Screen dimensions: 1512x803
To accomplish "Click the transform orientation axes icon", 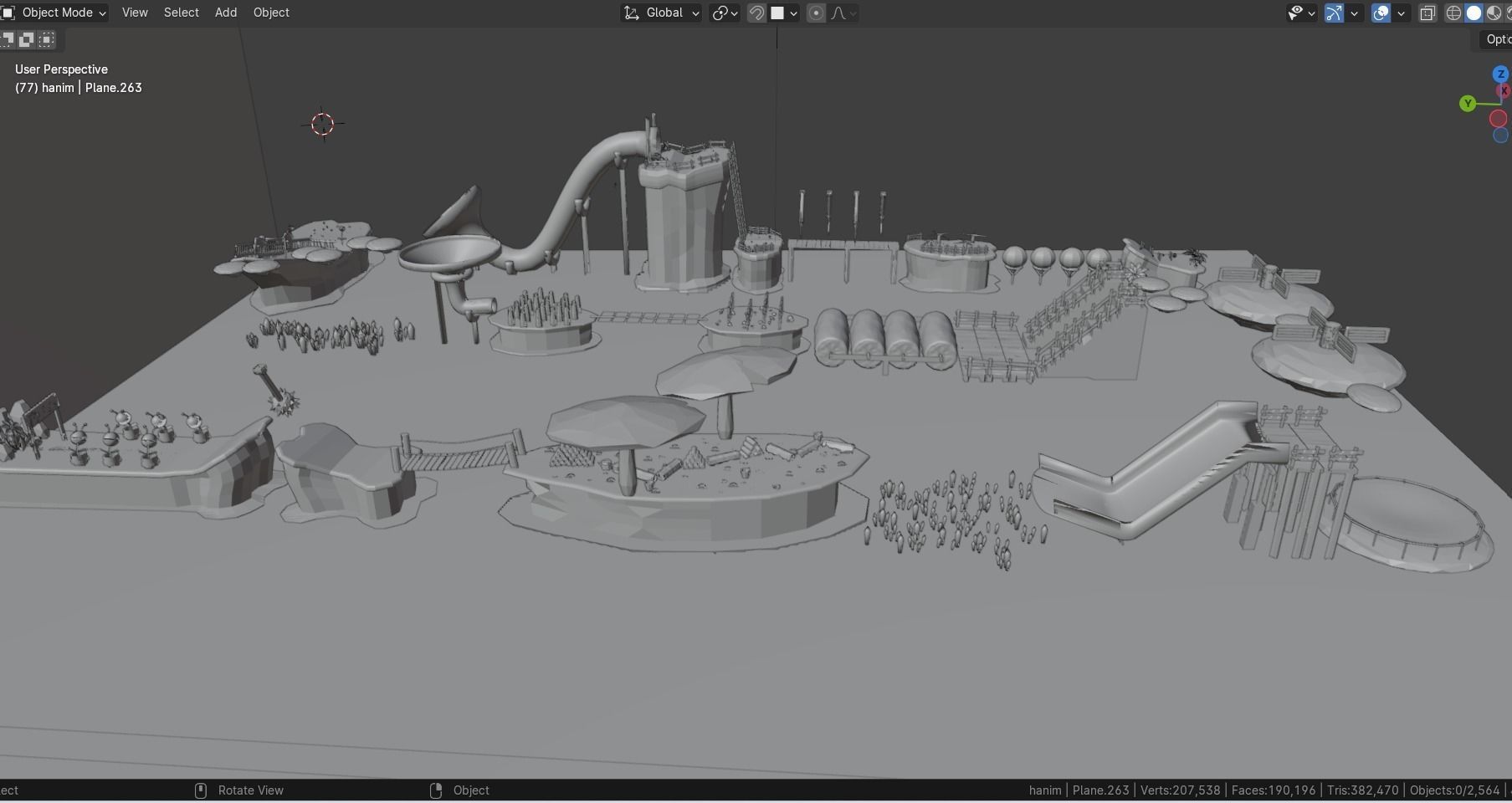I will (632, 13).
